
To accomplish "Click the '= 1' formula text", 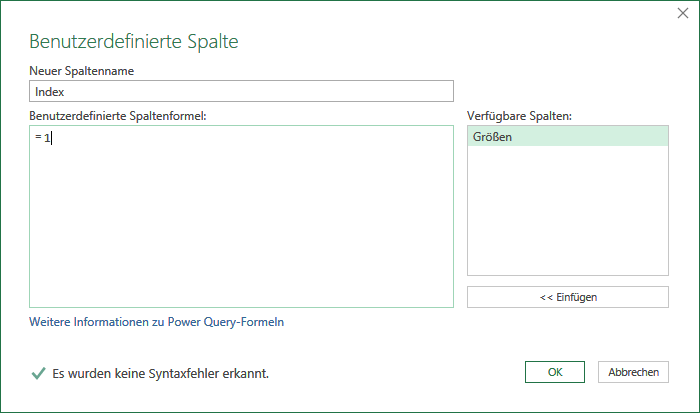I will click(43, 138).
